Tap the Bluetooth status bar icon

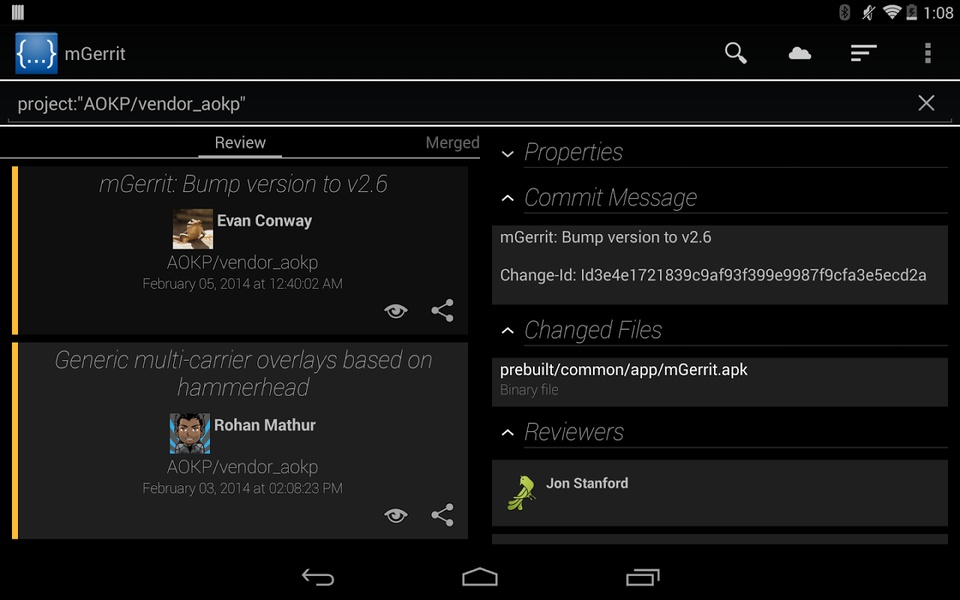(x=845, y=12)
